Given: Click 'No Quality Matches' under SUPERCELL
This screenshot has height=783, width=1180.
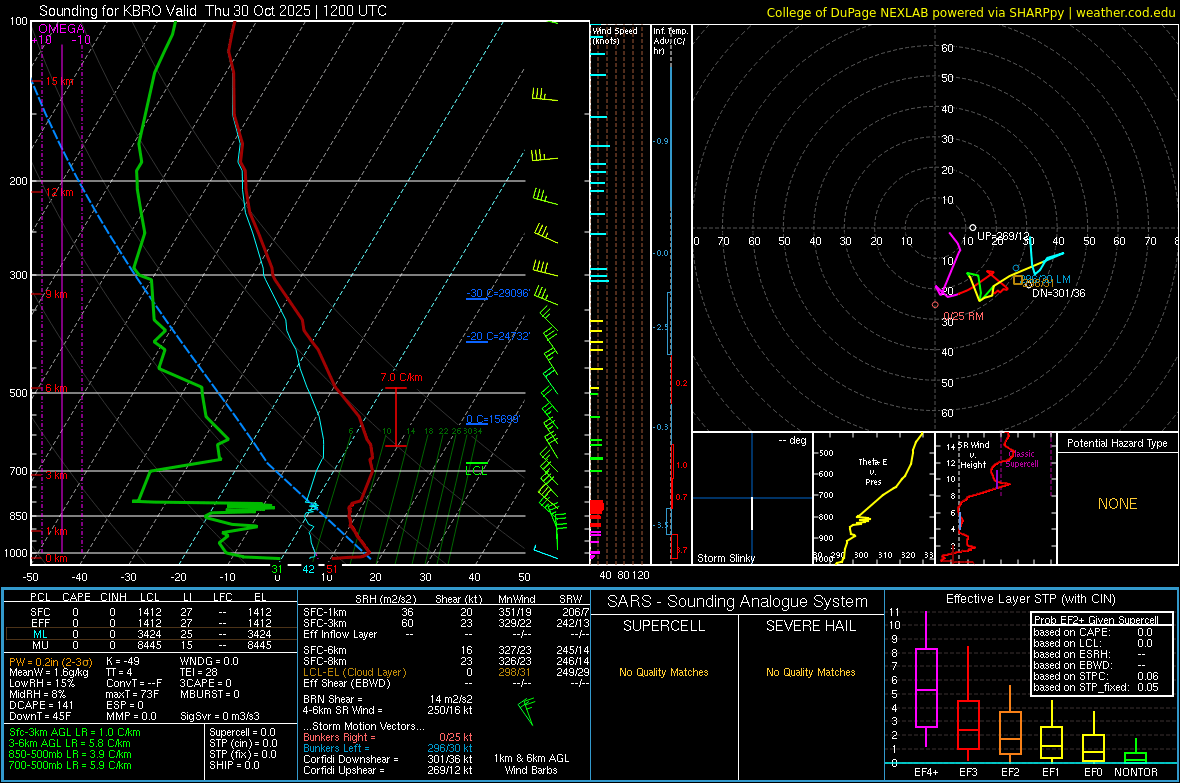Looking at the screenshot, I should click(x=664, y=672).
